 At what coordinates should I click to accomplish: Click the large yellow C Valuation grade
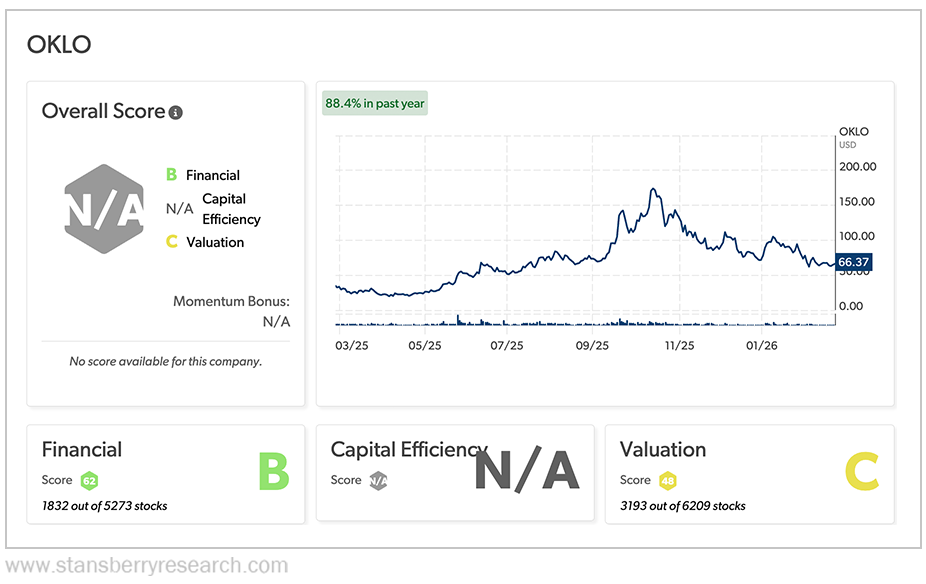[861, 471]
